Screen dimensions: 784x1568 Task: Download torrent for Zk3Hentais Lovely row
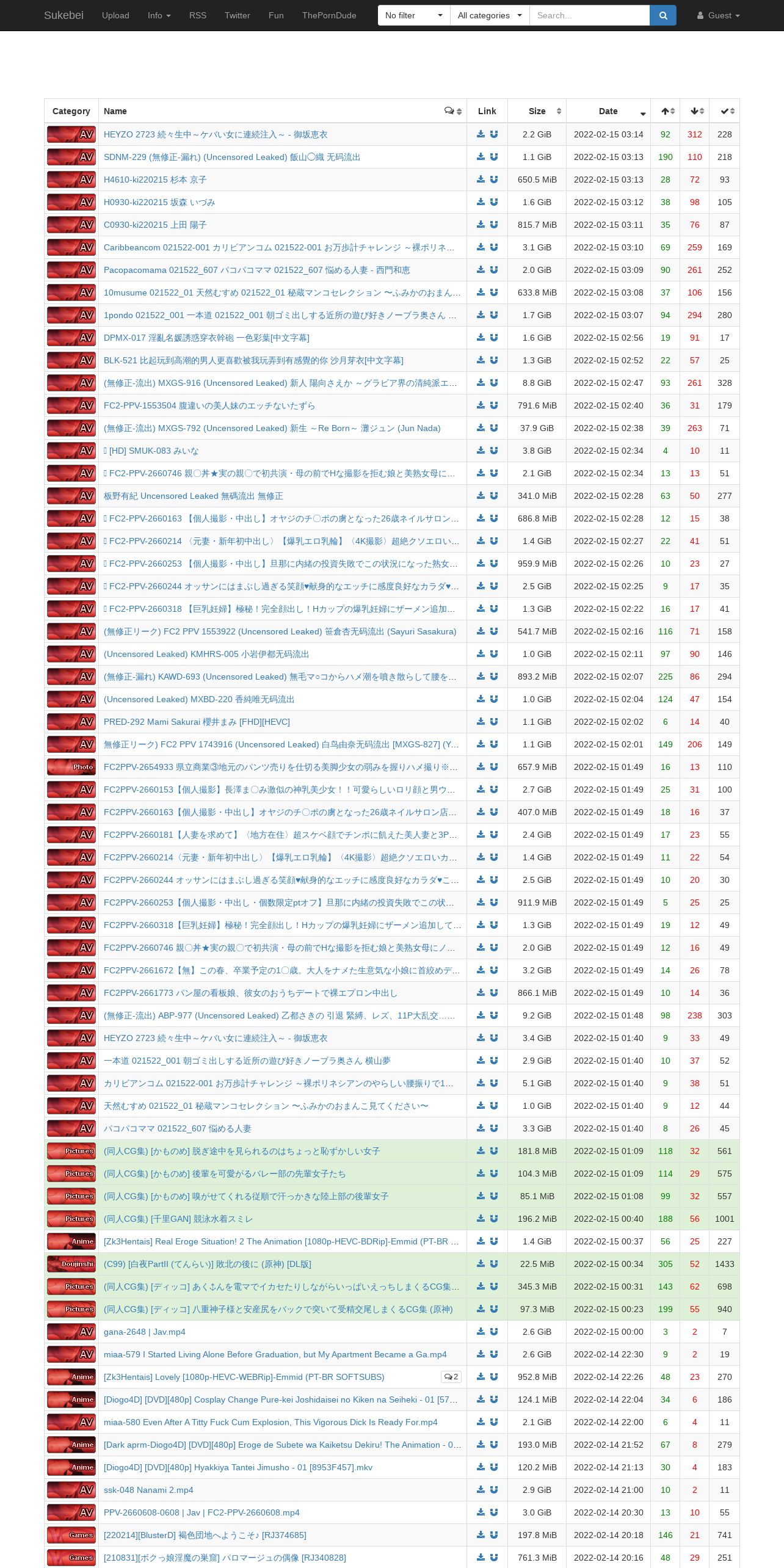pyautogui.click(x=481, y=1377)
